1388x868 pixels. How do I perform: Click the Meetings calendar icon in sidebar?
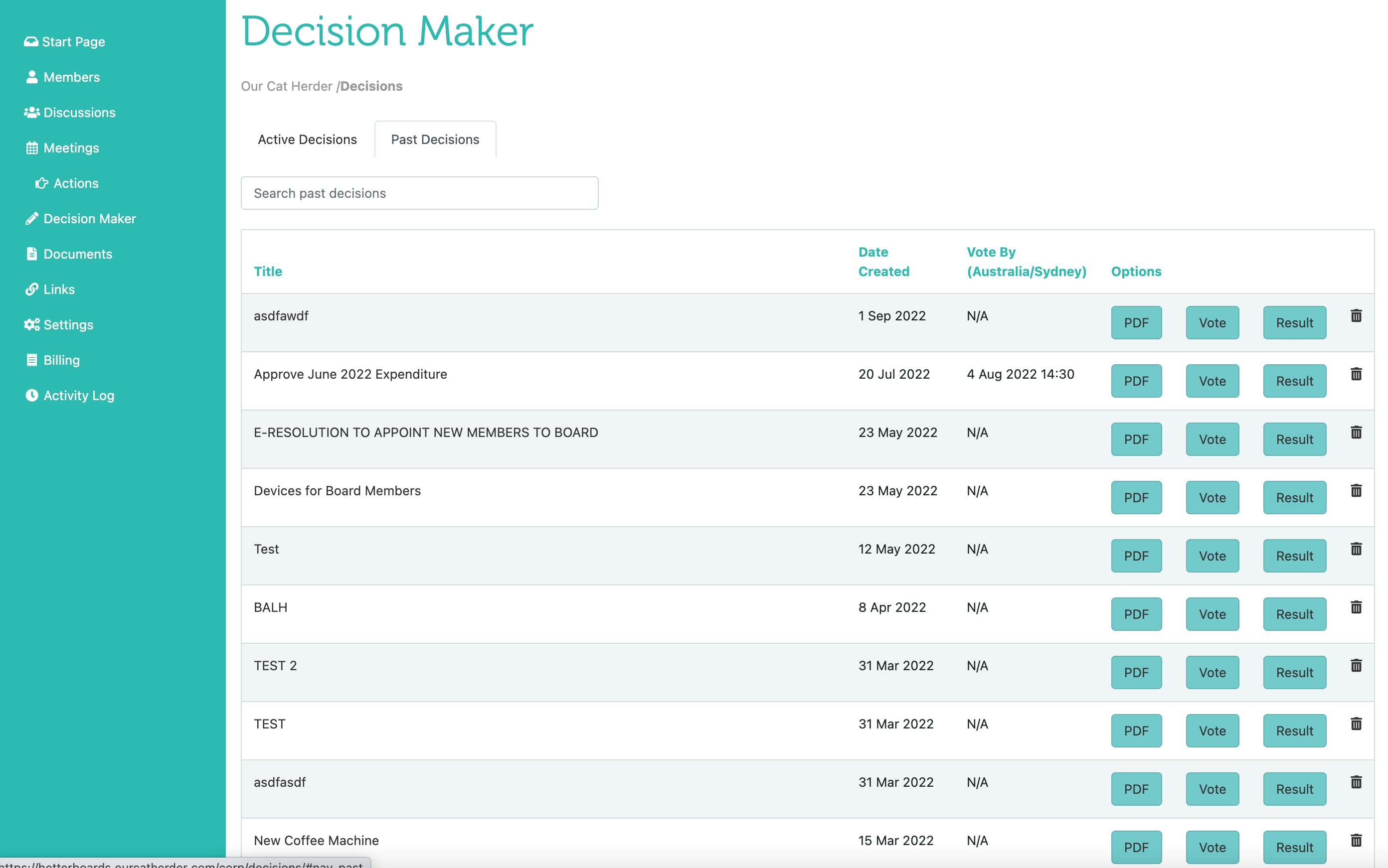point(31,148)
